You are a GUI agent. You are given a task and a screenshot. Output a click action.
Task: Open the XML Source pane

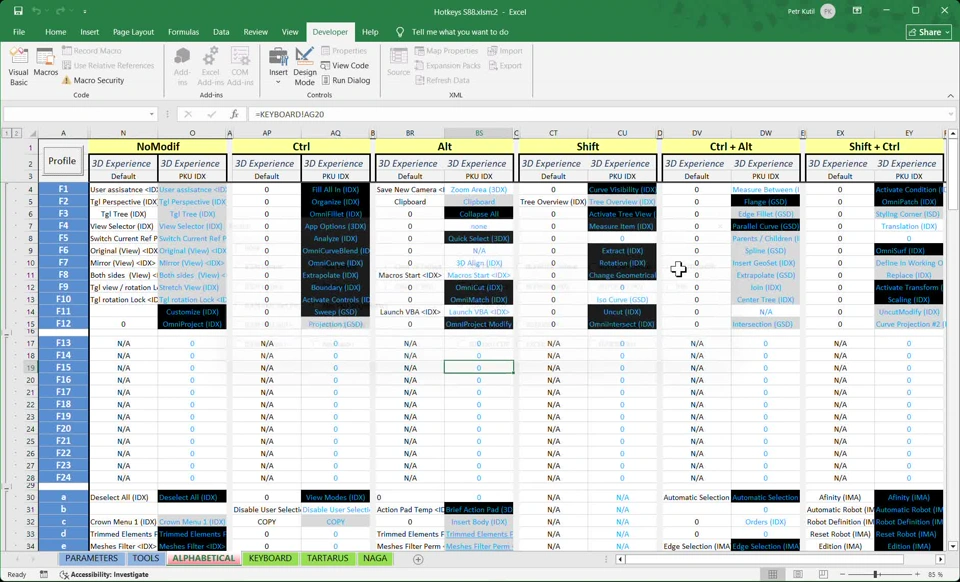pyautogui.click(x=399, y=62)
